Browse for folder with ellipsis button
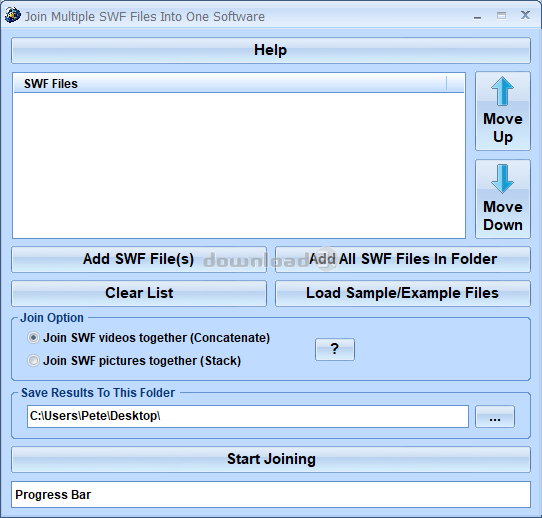Screen dimensions: 542x518 coord(495,417)
